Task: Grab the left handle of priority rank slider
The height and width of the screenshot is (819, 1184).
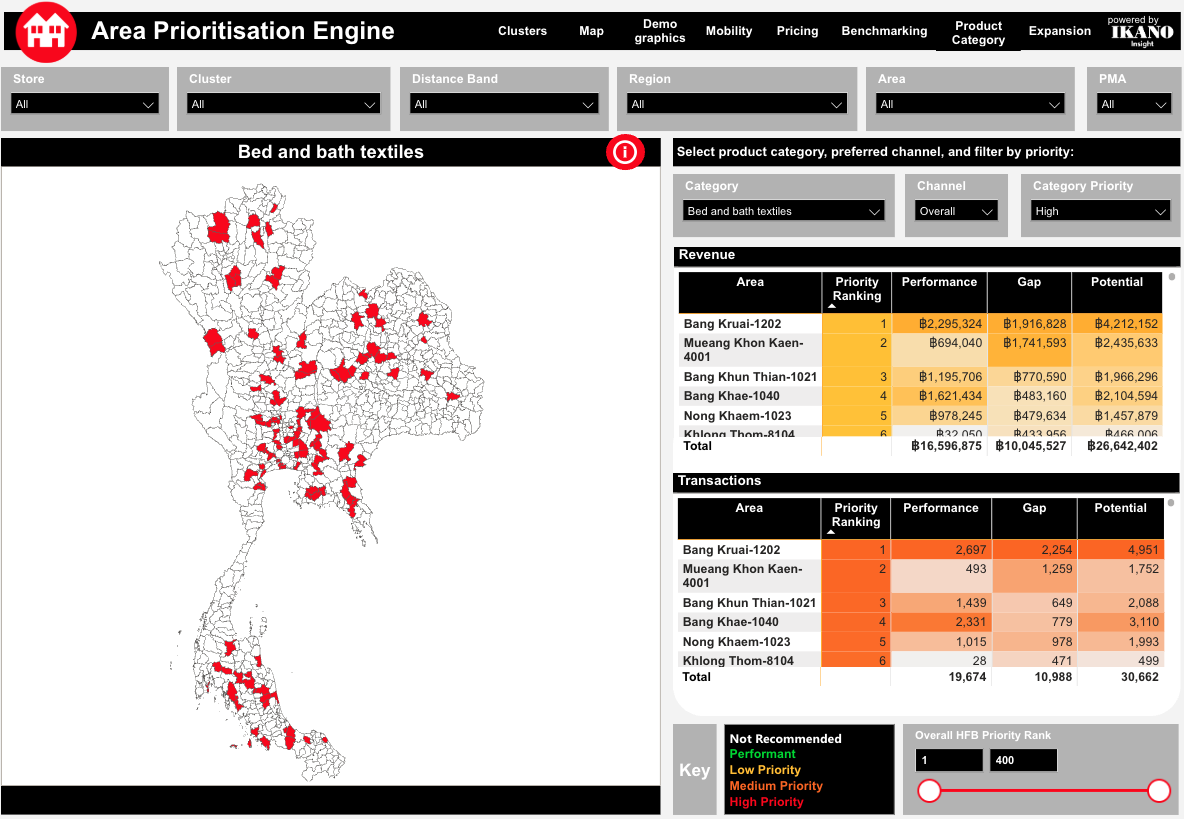Action: (x=929, y=791)
